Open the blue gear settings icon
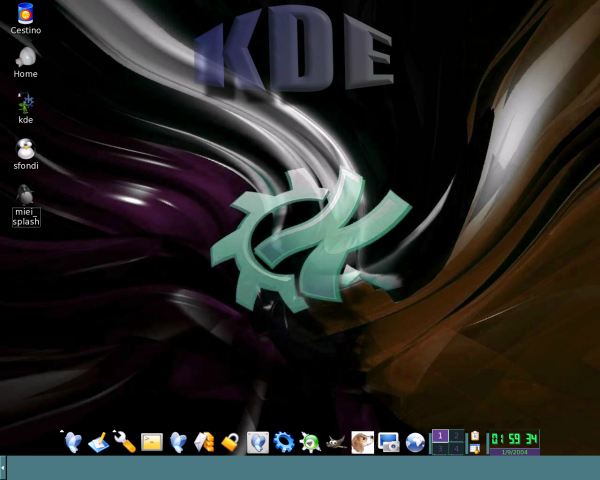 [284, 442]
